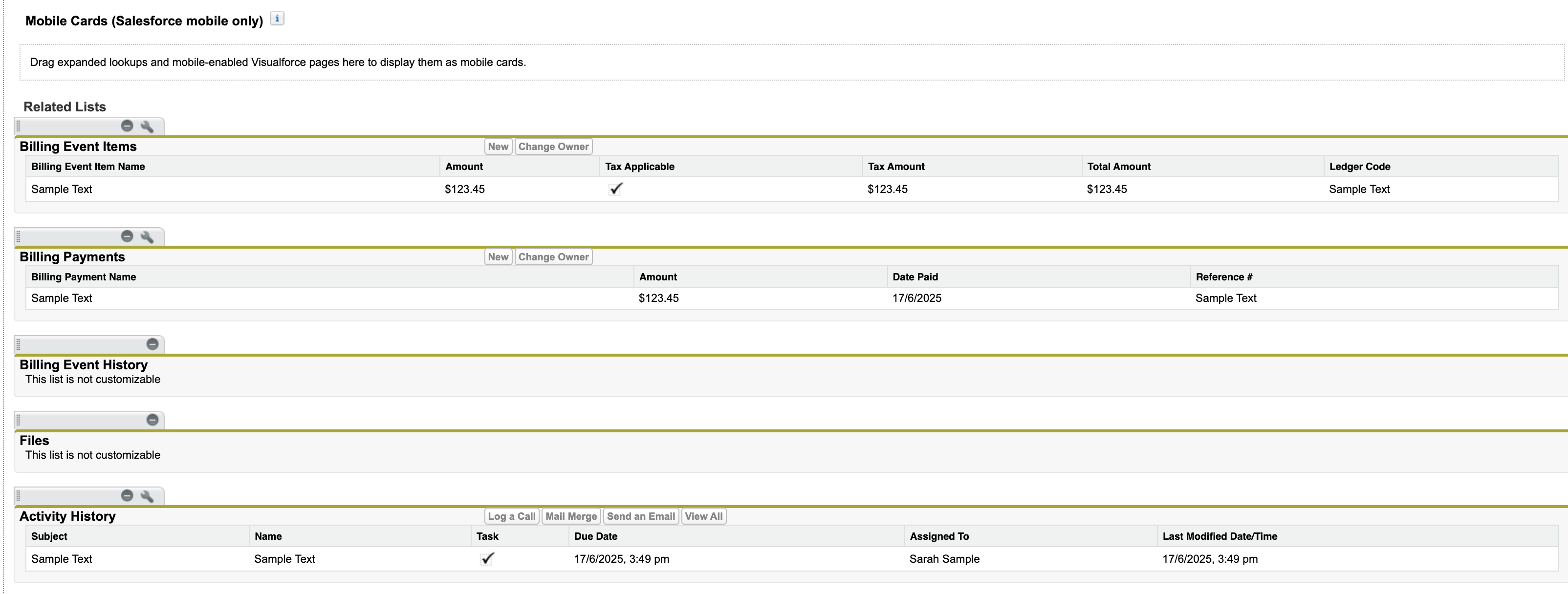Viewport: 1568px width, 594px height.
Task: Click View All in Activity History
Action: (x=704, y=516)
